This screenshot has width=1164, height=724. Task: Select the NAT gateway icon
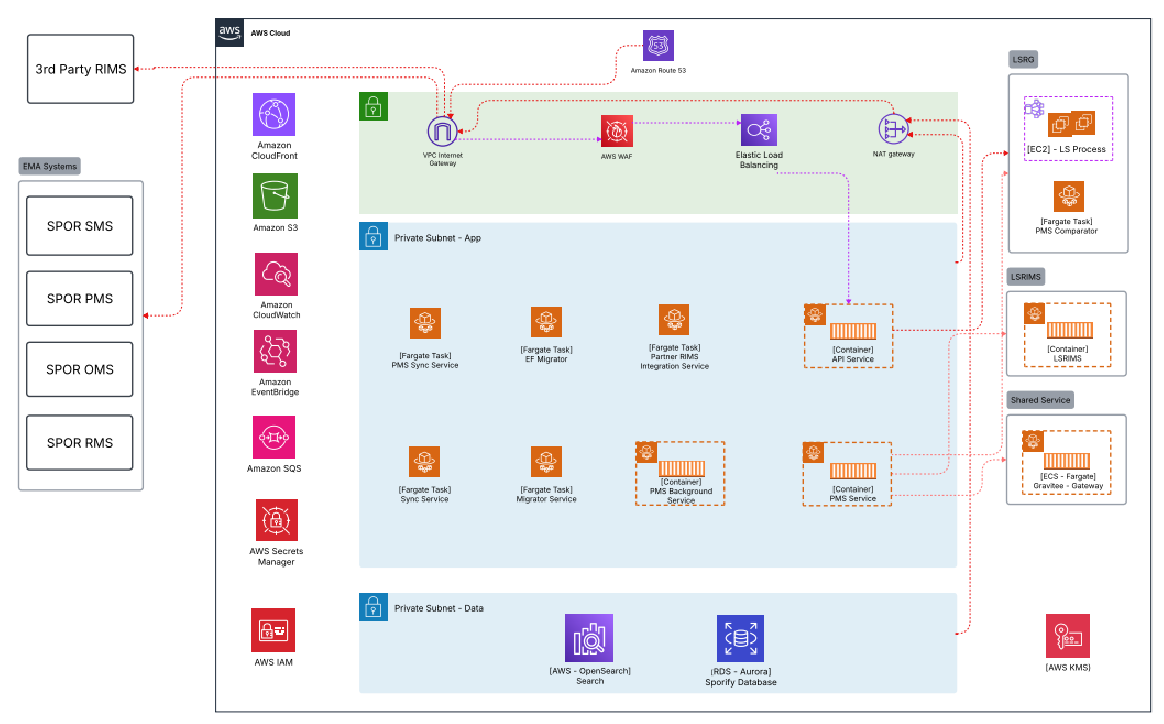893,129
